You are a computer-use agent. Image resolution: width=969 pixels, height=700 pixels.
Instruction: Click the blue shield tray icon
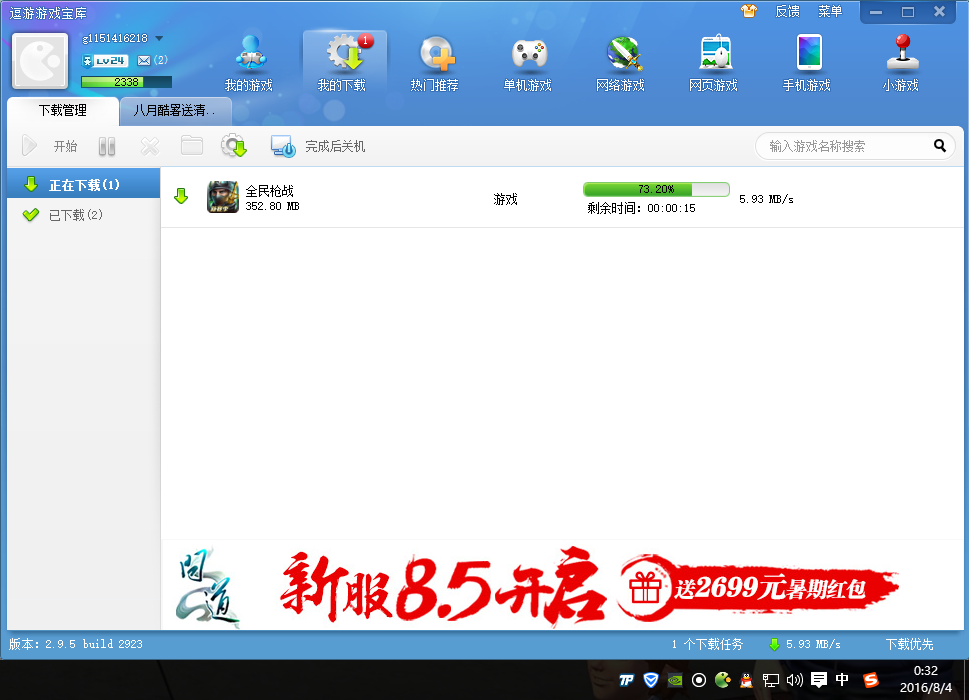[x=651, y=680]
